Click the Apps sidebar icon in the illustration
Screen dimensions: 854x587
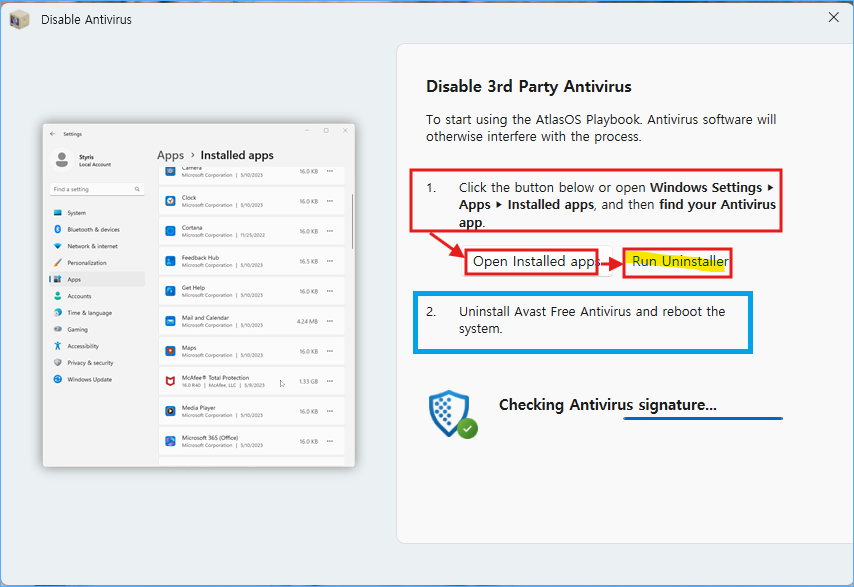tap(58, 279)
